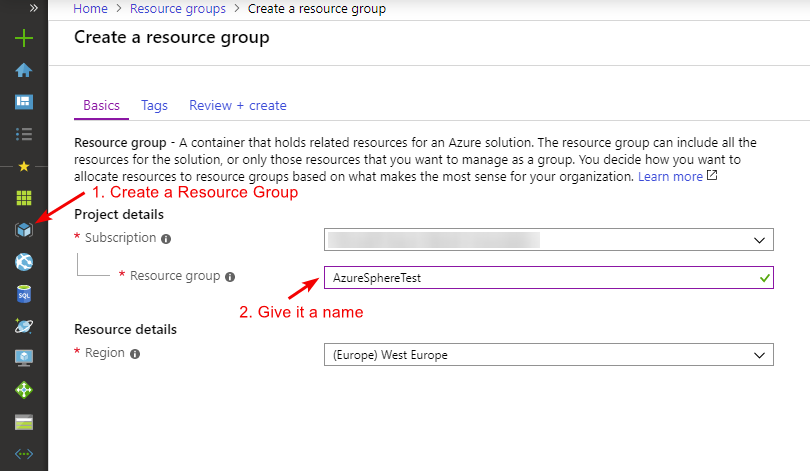Open Virtual machines monitor icon
The height and width of the screenshot is (471, 810).
click(x=24, y=358)
